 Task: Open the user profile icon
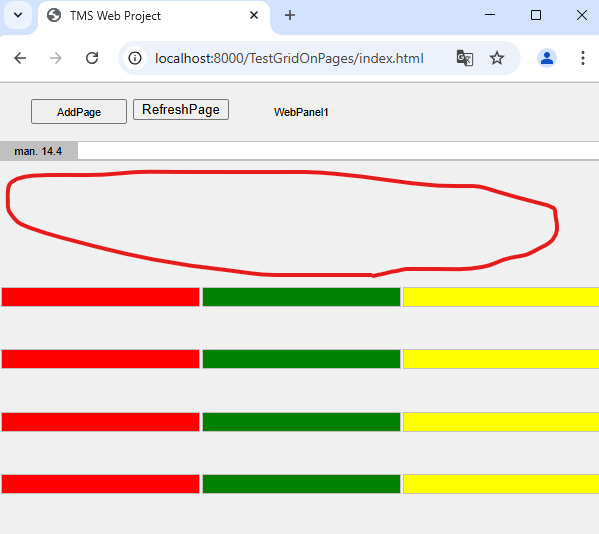coord(547,58)
